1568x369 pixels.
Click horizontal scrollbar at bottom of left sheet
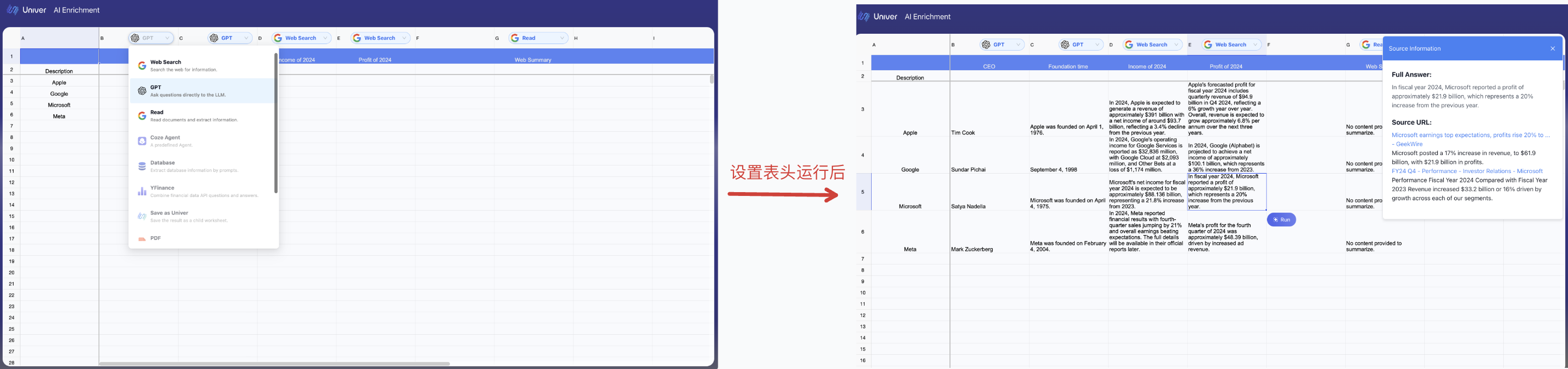coord(274,364)
